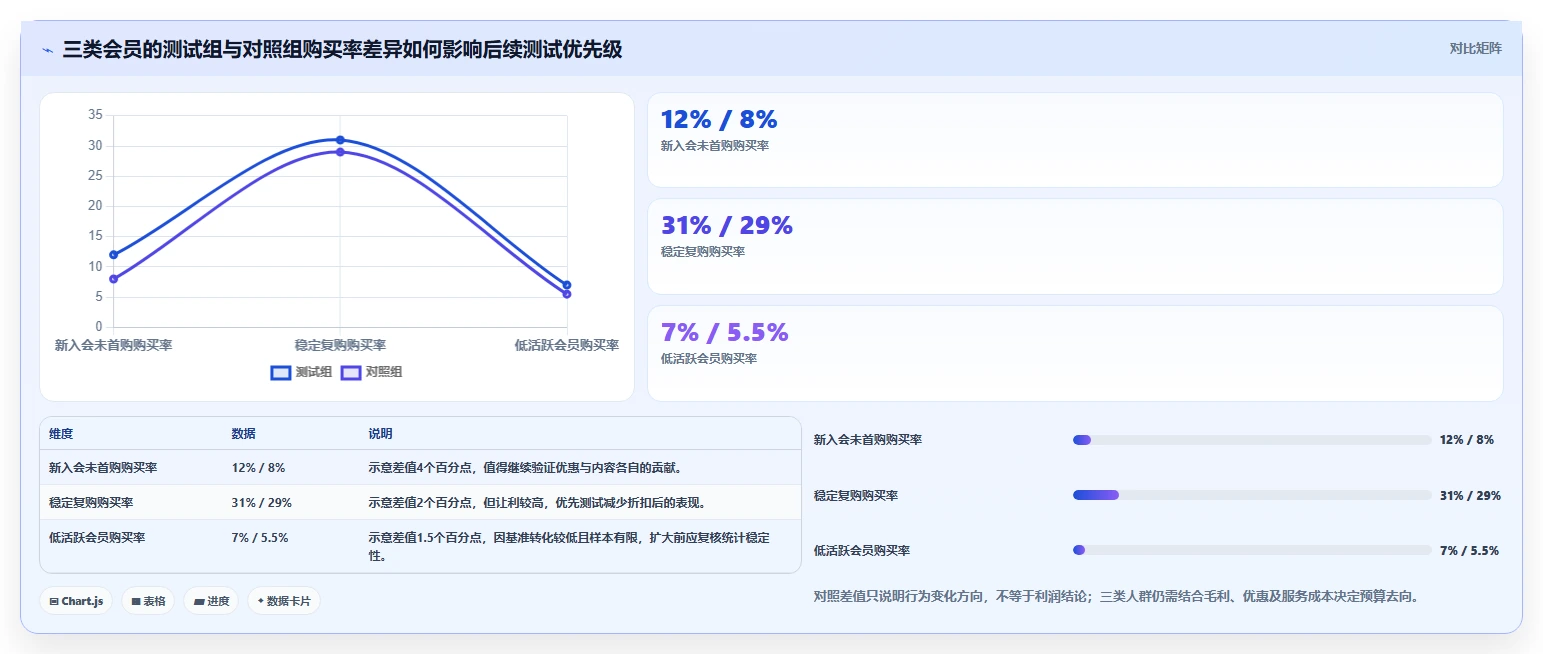Click the 对照组 data point at 新入会未首购购买率
This screenshot has width=1543, height=654.
[x=113, y=279]
